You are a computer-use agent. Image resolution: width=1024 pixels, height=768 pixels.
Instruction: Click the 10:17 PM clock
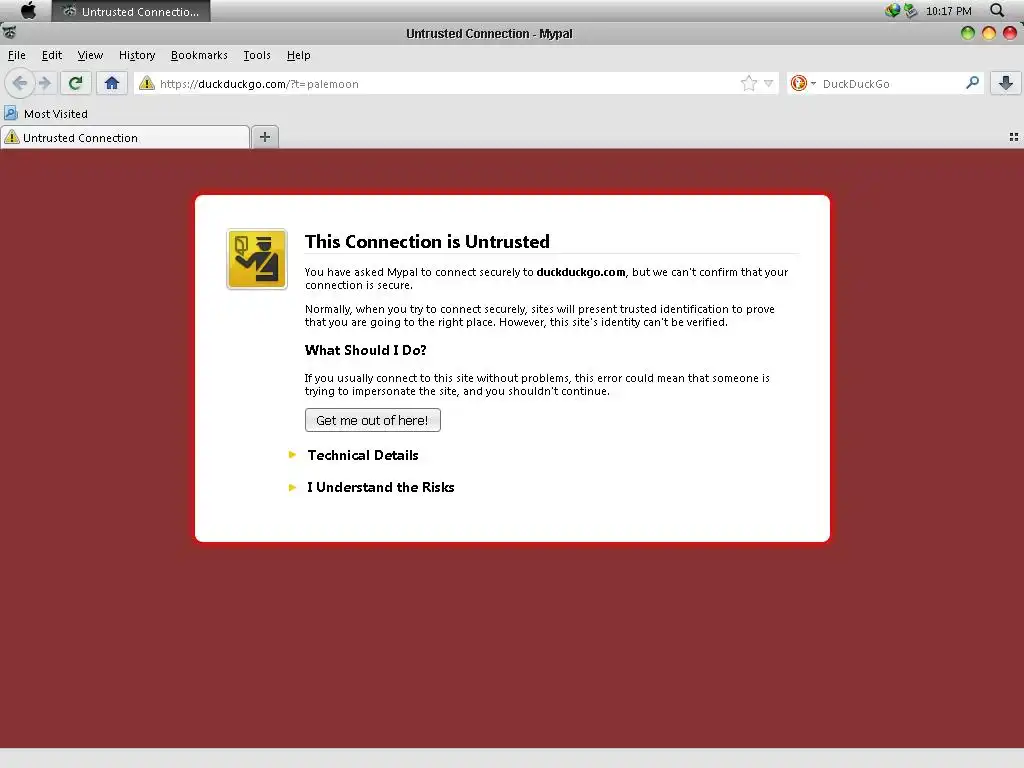coord(948,10)
